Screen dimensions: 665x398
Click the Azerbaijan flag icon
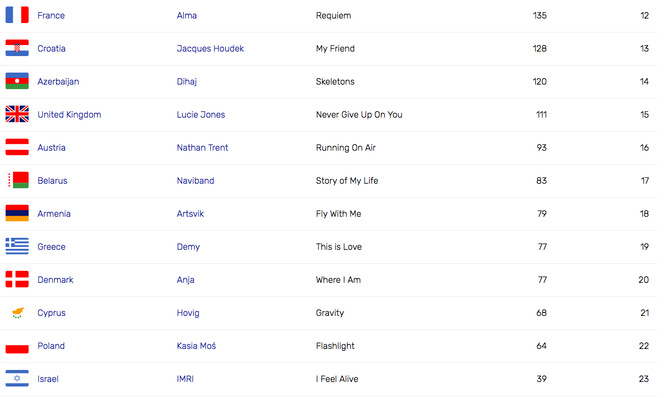click(x=17, y=81)
